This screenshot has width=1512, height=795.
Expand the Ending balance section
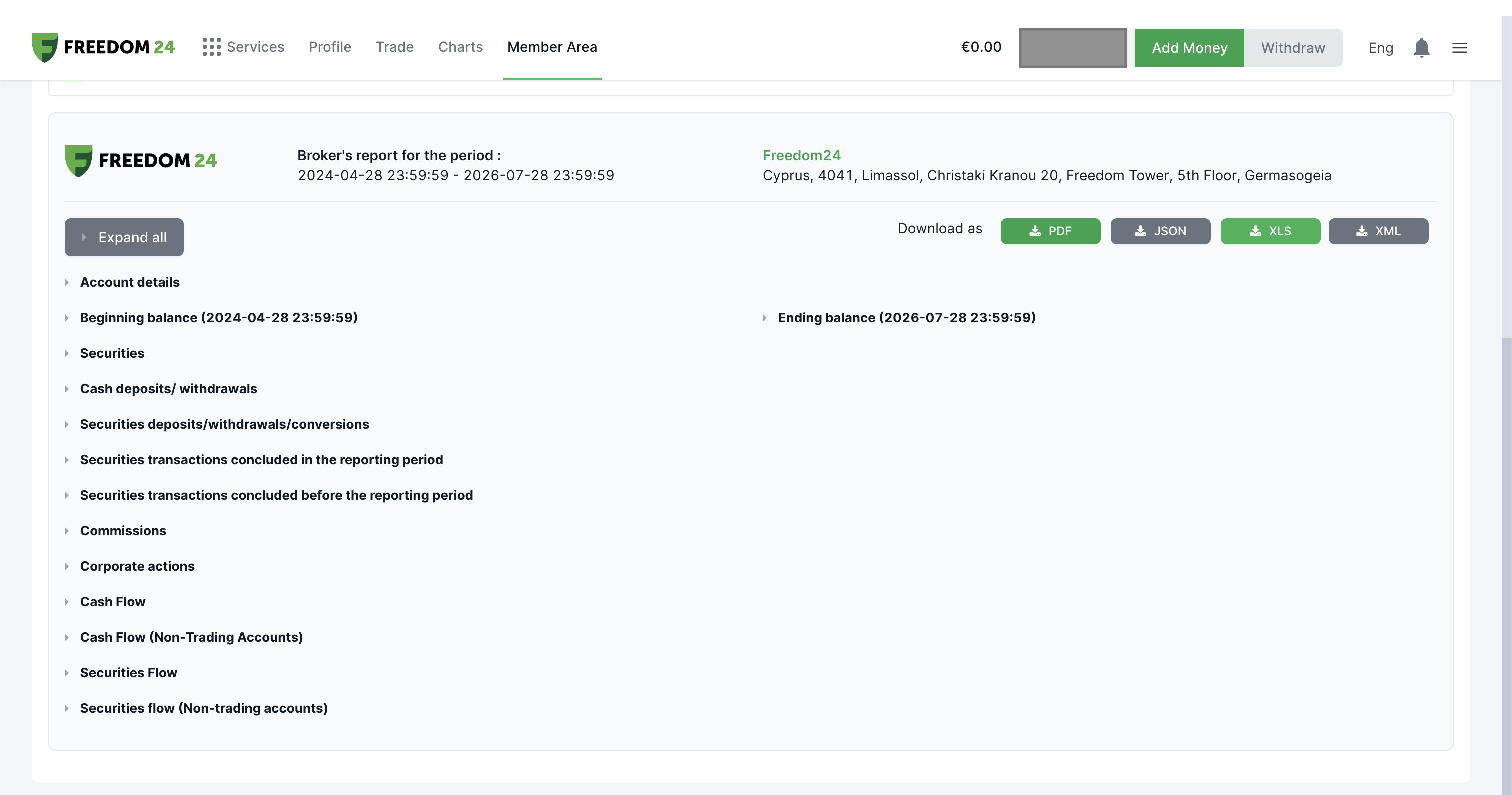[x=906, y=317]
